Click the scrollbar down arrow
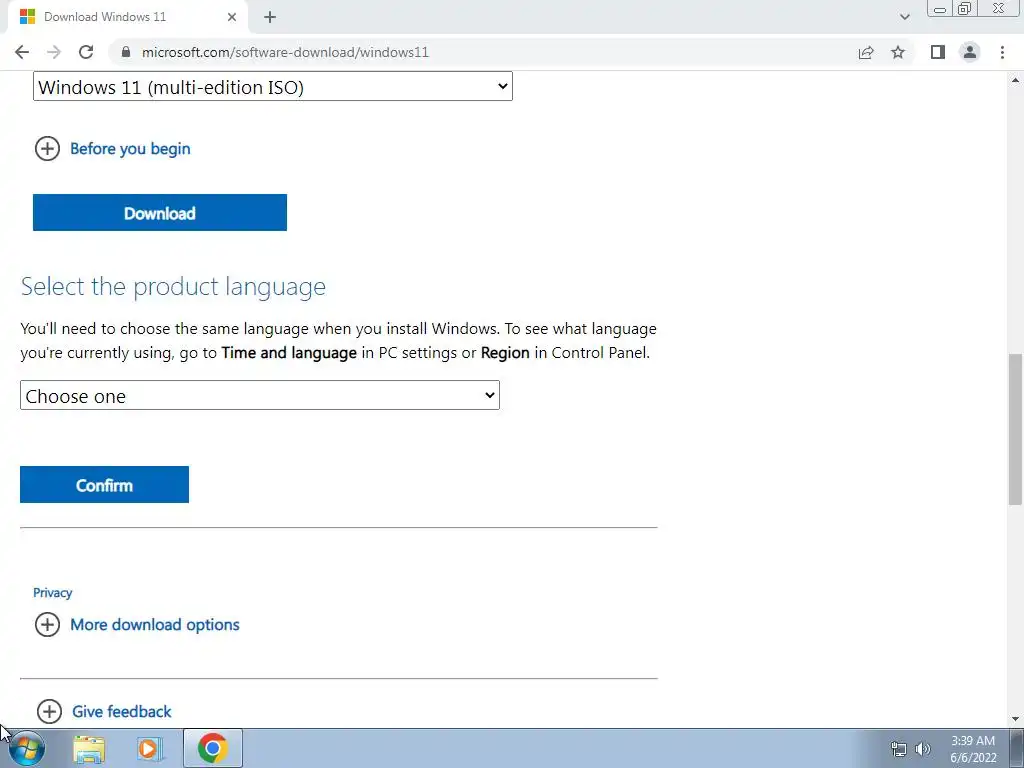1024x768 pixels. coord(1015,719)
